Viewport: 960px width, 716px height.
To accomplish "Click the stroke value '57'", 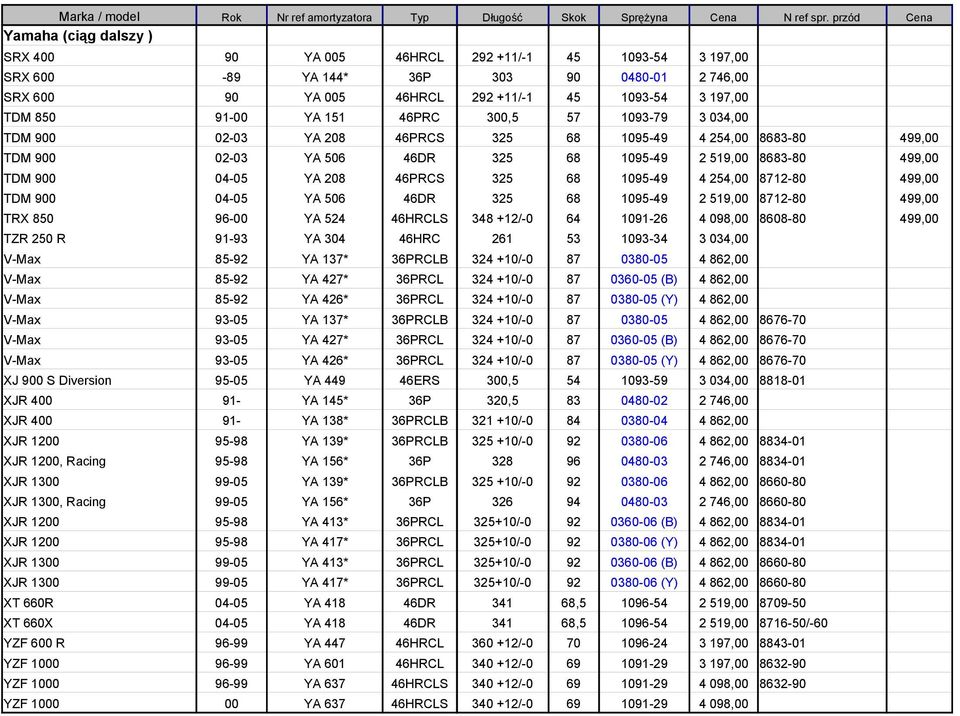I will click(573, 118).
